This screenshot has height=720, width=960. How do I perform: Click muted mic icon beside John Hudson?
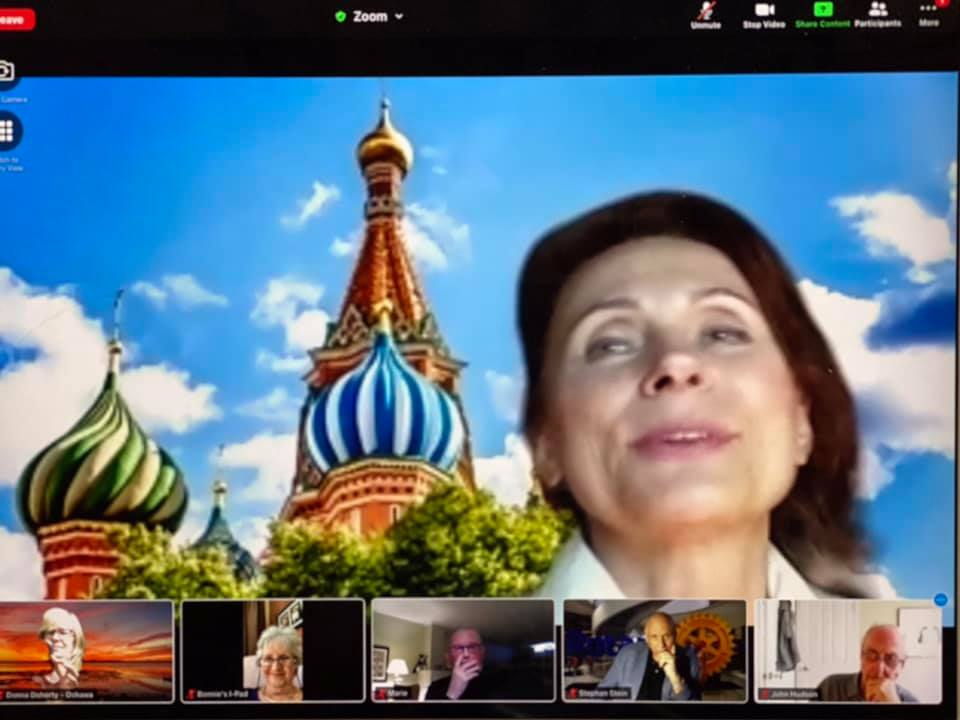[764, 693]
